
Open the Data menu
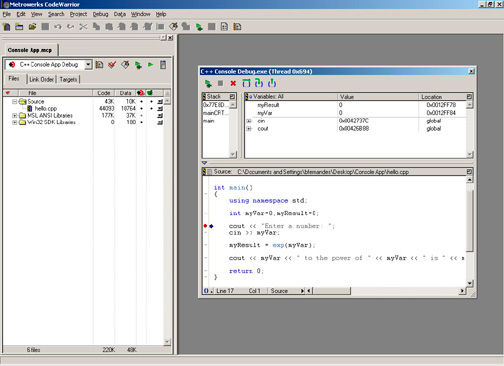tap(120, 14)
